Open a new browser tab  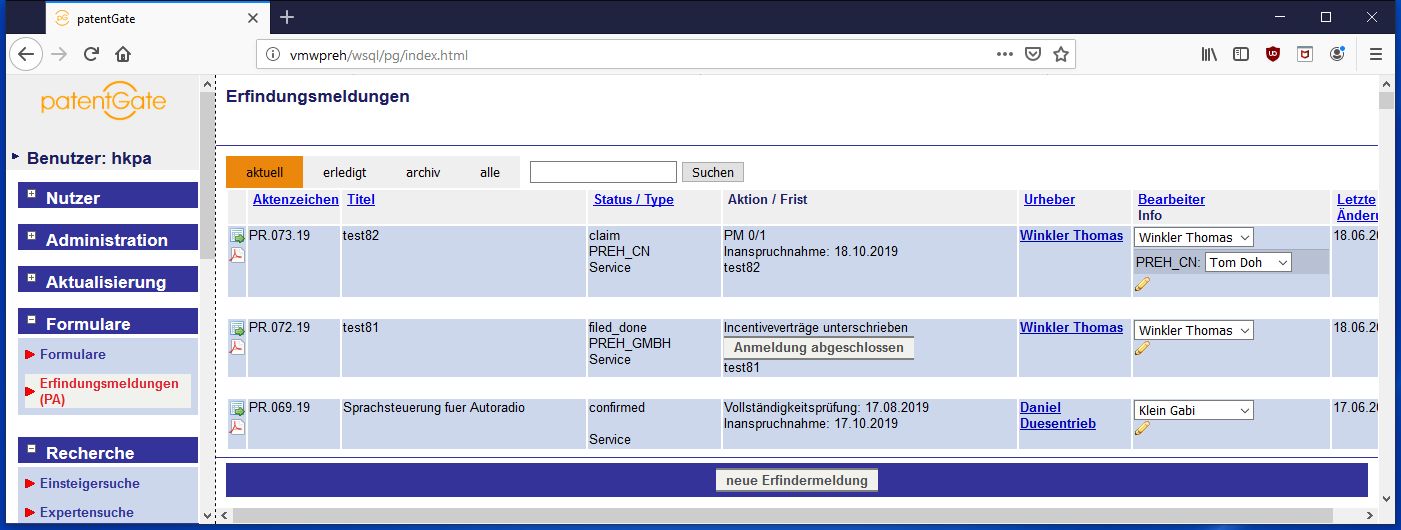(287, 17)
